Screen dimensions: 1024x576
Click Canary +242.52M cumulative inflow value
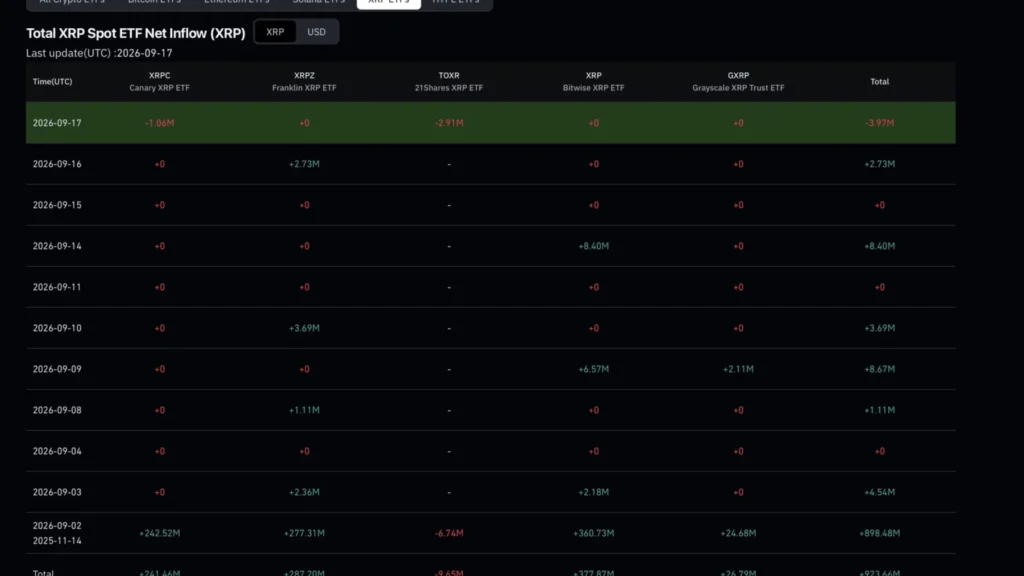(159, 533)
